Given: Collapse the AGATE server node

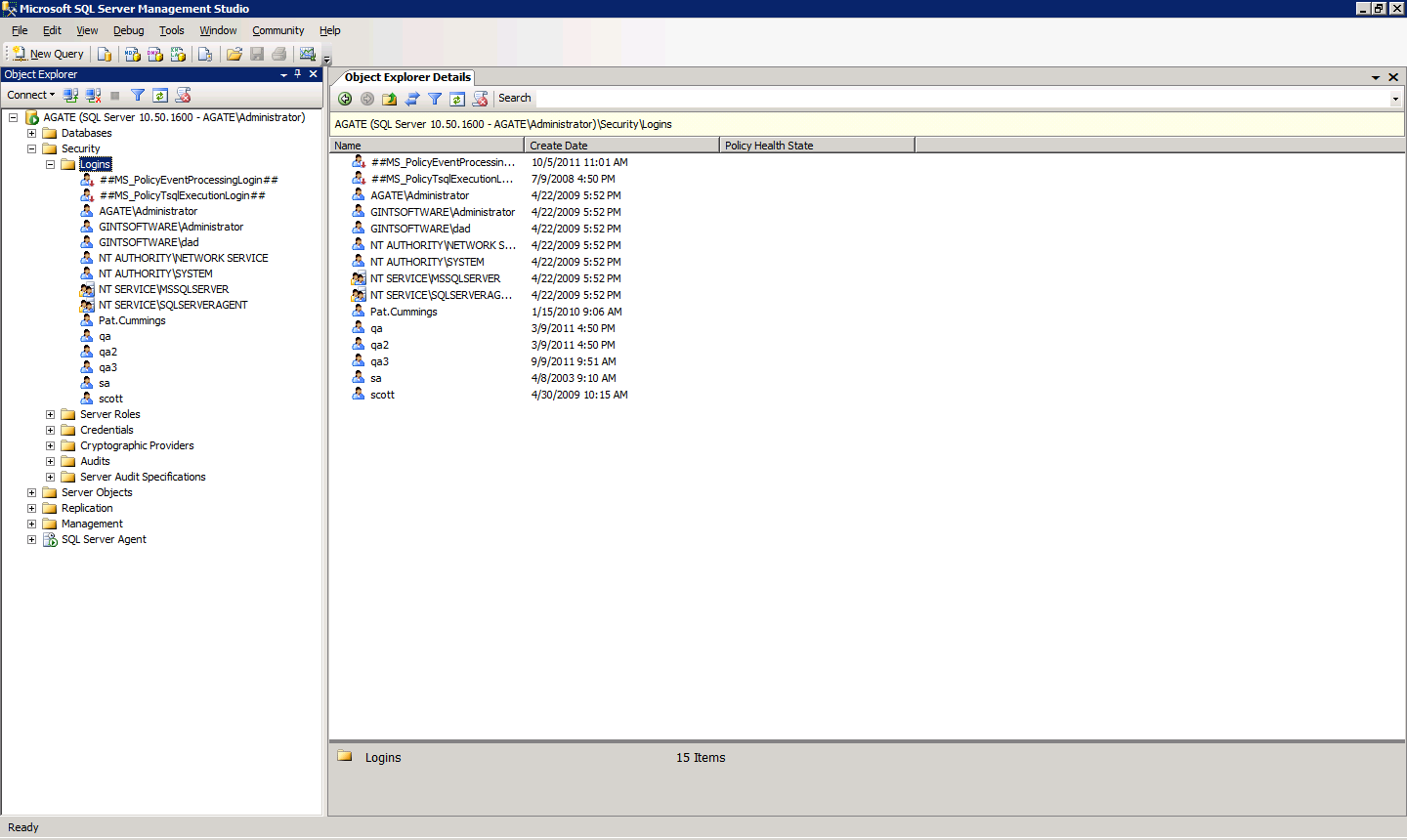Looking at the screenshot, I should point(13,117).
